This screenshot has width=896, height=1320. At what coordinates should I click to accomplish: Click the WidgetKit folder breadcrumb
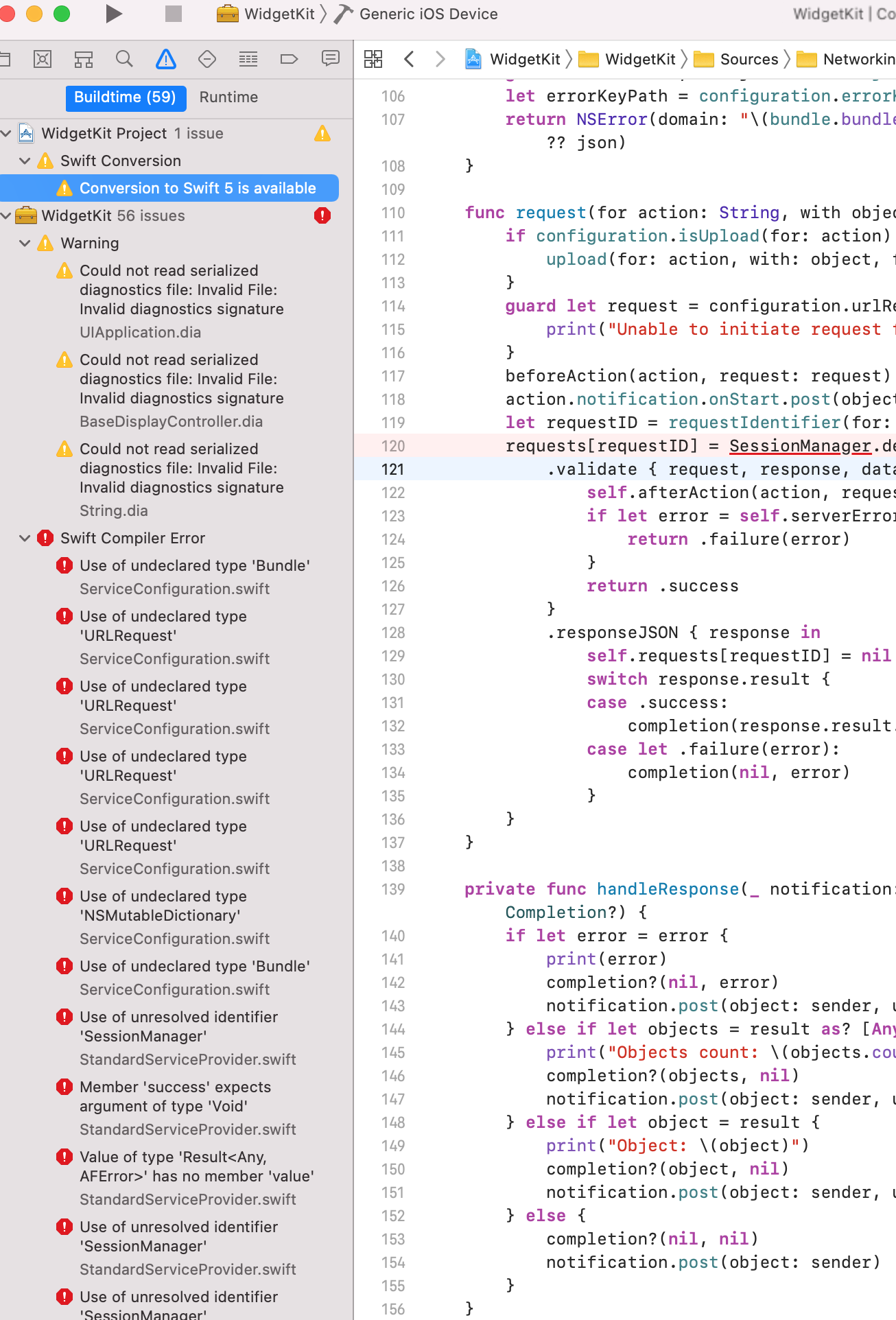coord(628,59)
